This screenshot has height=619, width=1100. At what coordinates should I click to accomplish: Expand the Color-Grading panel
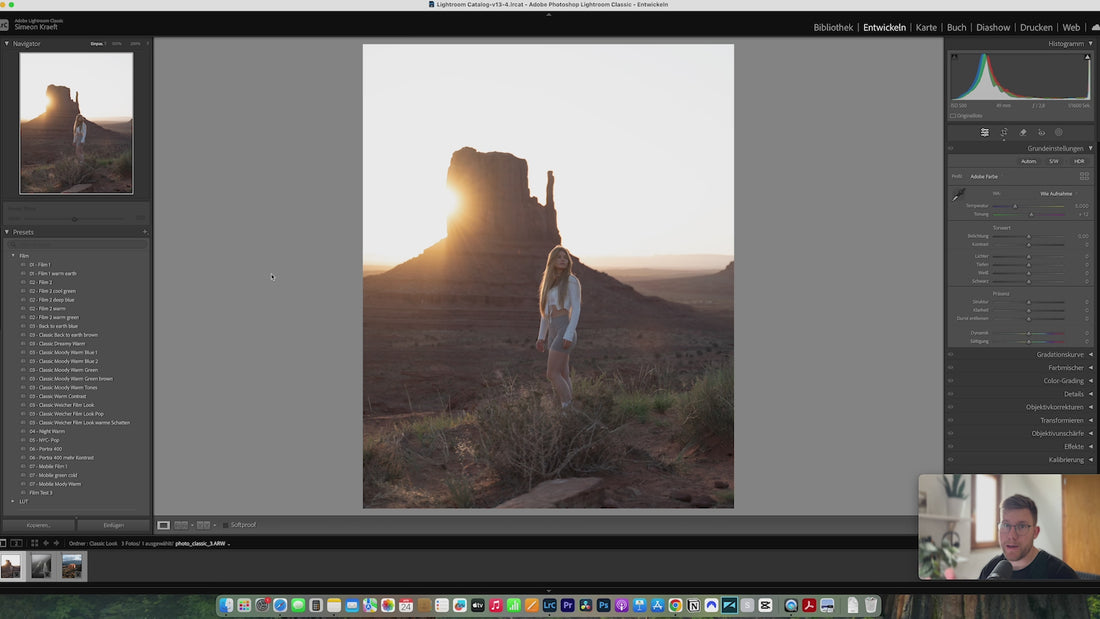point(1064,381)
